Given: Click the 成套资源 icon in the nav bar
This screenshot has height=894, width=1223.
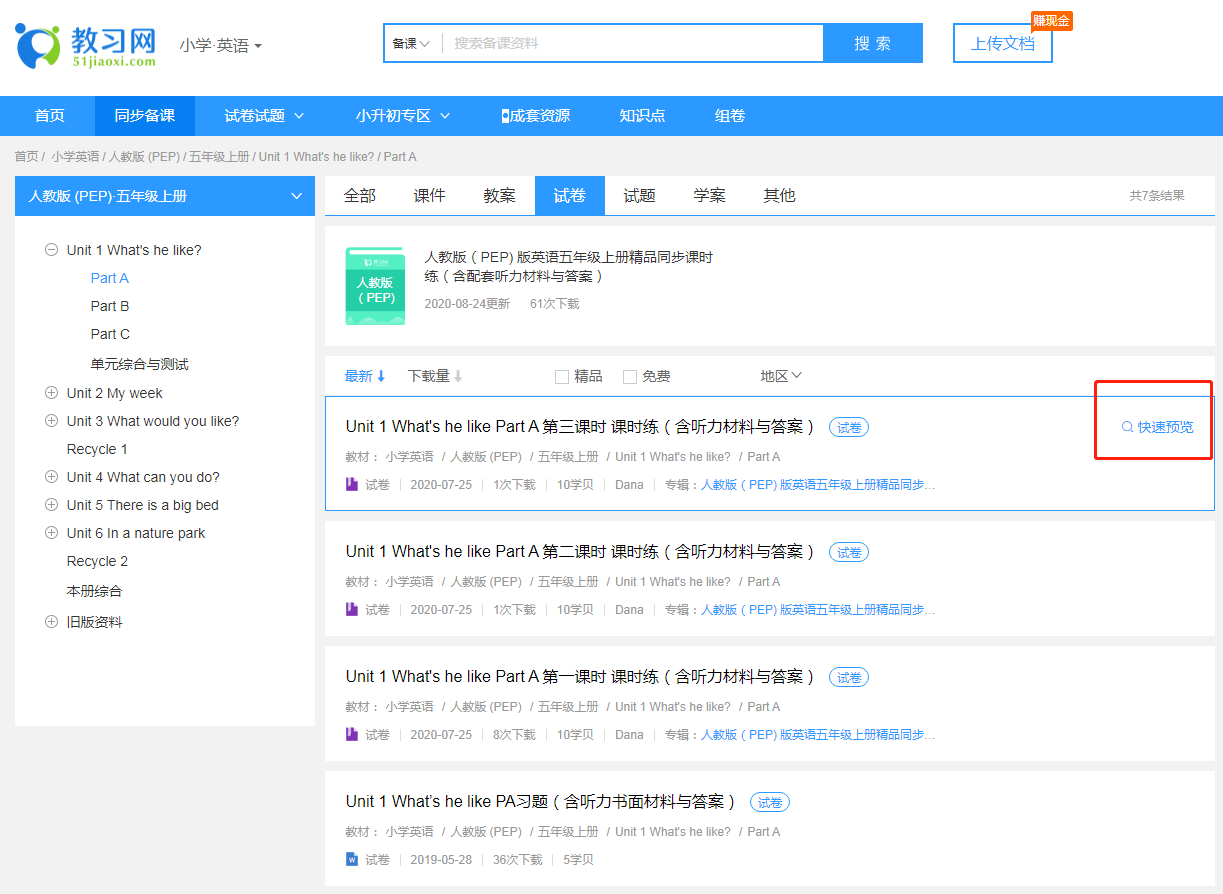Looking at the screenshot, I should pos(505,116).
